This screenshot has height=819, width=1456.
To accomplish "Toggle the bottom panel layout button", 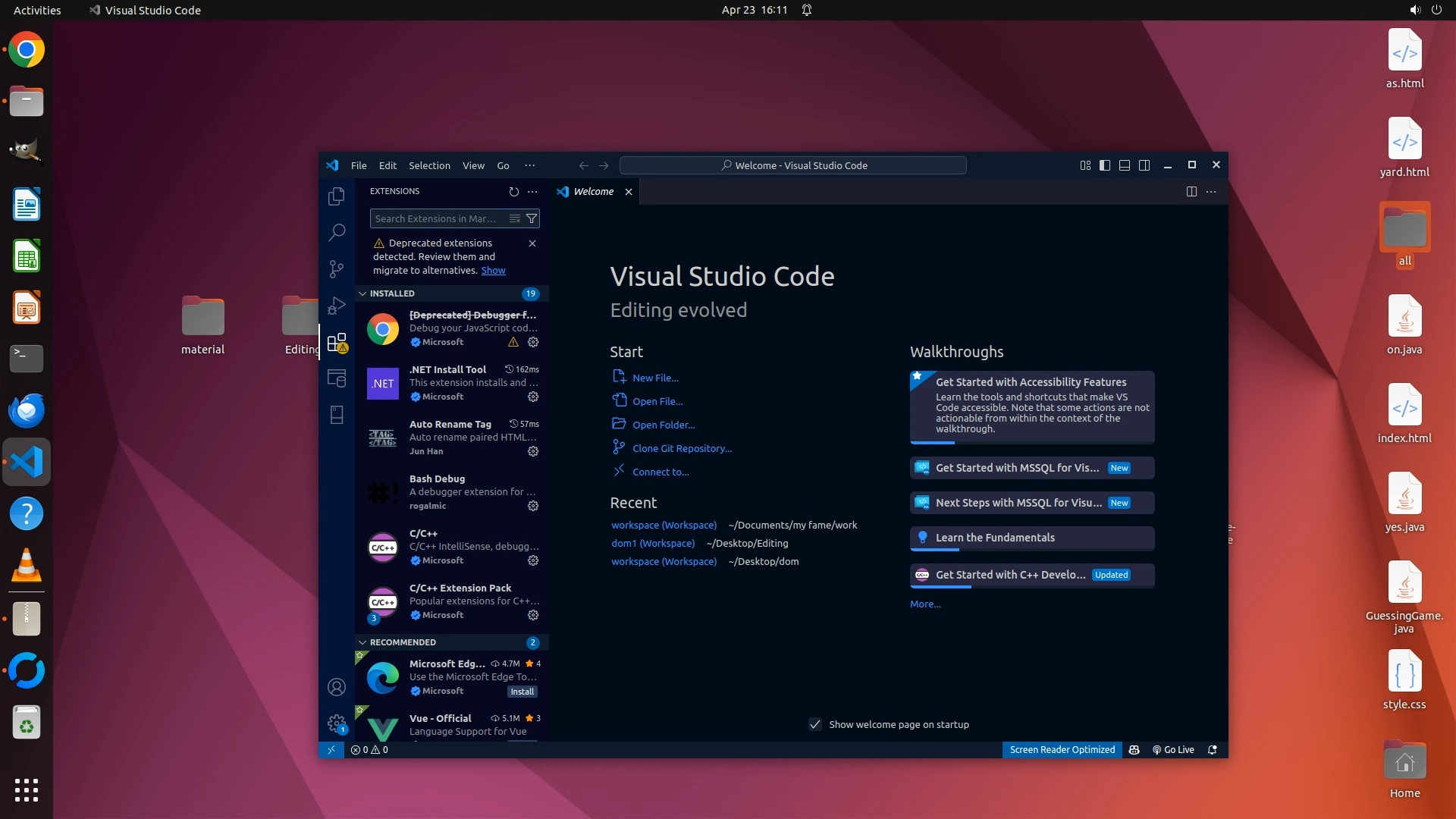I will click(x=1125, y=165).
